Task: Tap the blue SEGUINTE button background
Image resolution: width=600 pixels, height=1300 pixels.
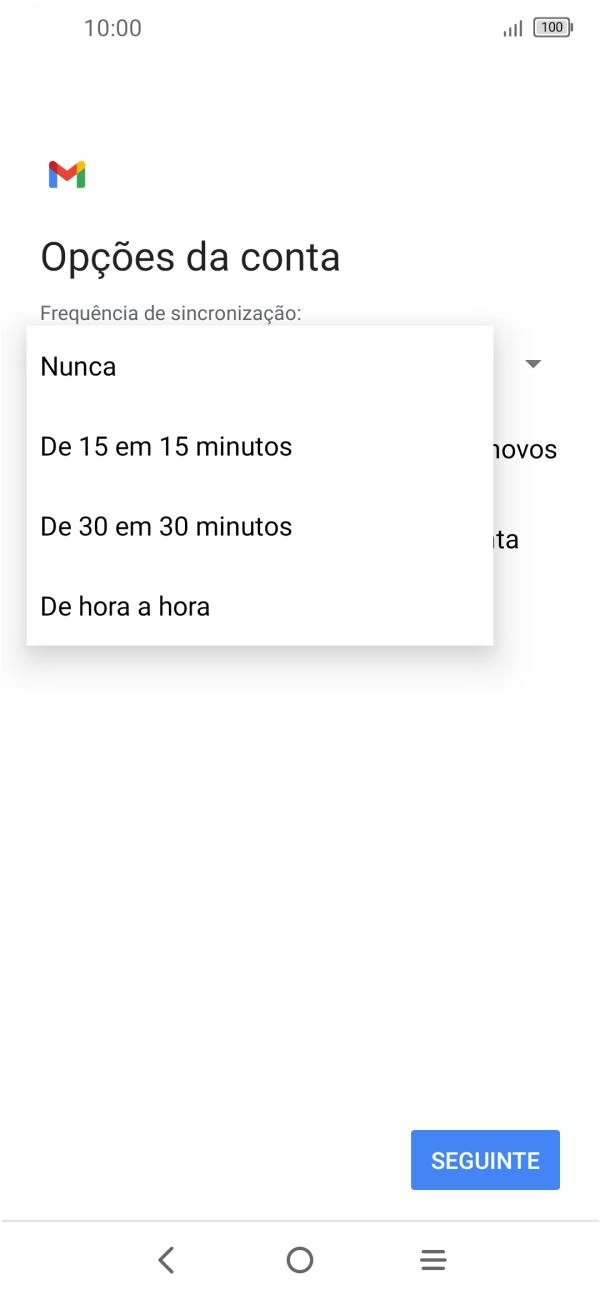Action: tap(485, 1159)
